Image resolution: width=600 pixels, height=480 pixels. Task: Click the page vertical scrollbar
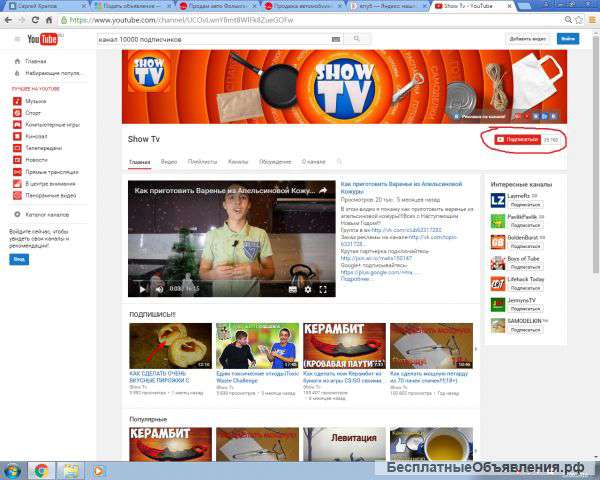tap(596, 153)
